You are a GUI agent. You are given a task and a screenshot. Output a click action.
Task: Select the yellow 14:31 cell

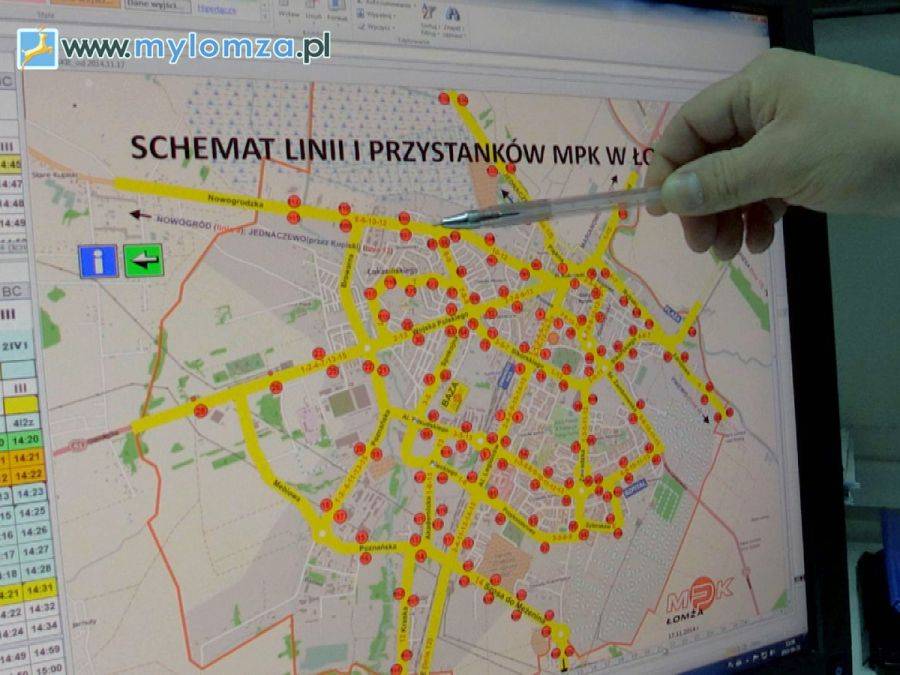(x=40, y=588)
